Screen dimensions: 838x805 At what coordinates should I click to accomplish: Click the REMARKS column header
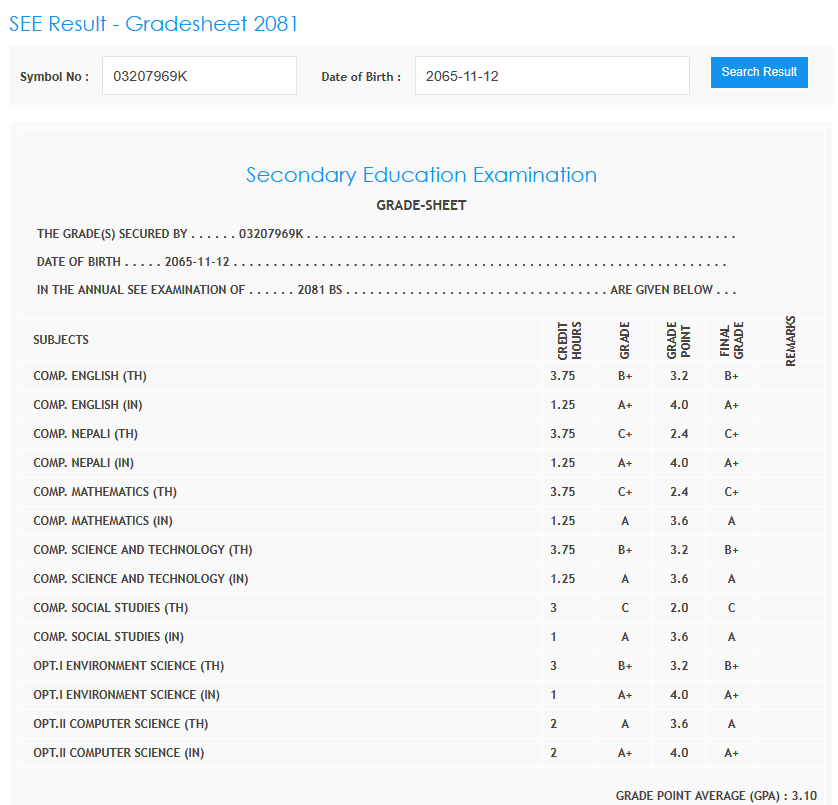click(x=791, y=341)
